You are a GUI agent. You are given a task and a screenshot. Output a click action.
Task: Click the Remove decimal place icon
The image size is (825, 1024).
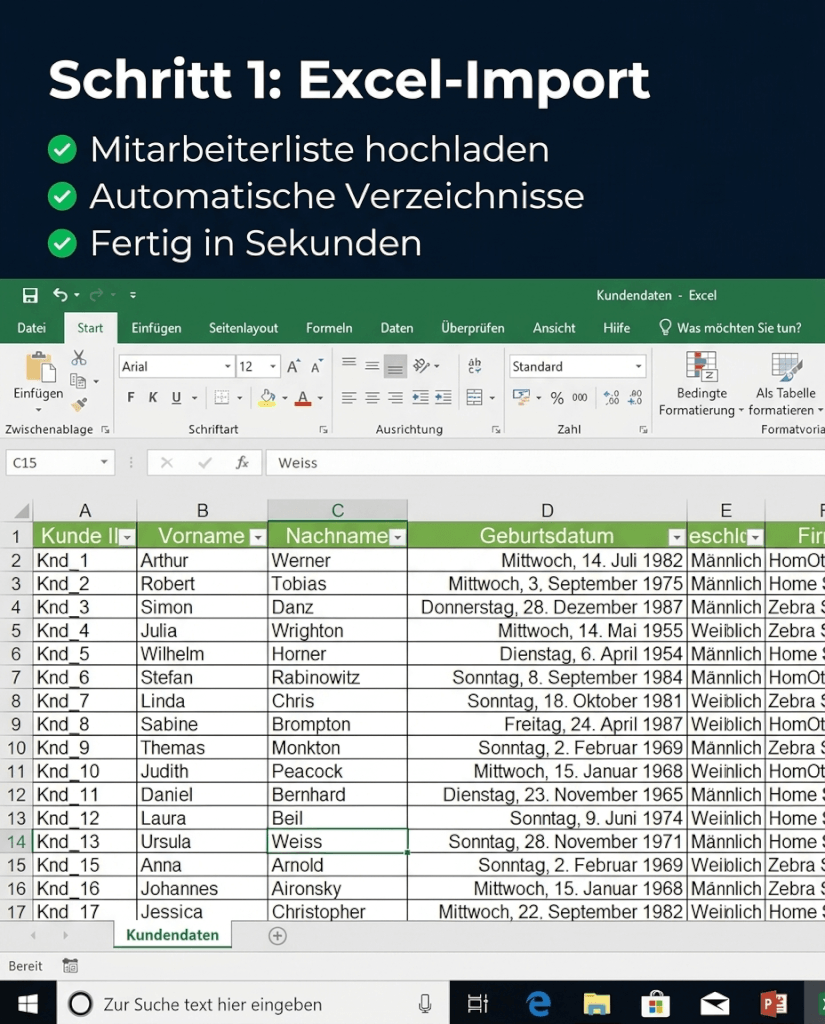(x=635, y=397)
